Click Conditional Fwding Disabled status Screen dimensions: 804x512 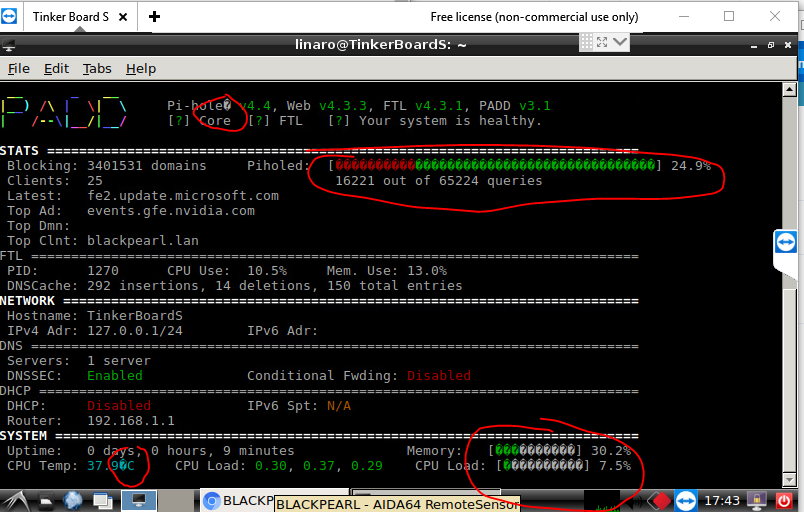click(439, 376)
